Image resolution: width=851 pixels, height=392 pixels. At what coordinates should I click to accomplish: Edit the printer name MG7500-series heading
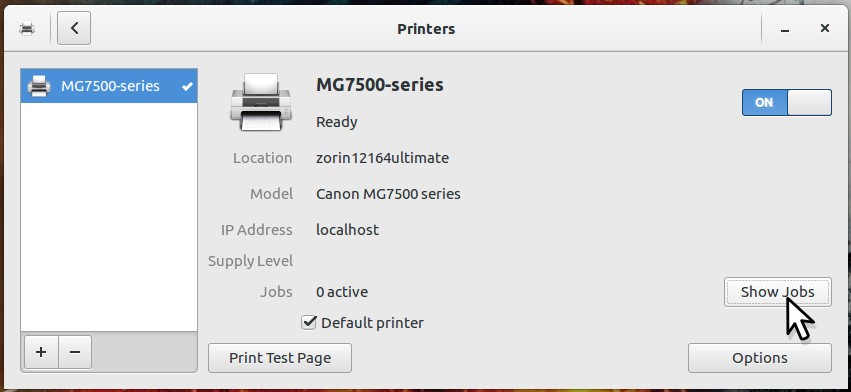[380, 85]
